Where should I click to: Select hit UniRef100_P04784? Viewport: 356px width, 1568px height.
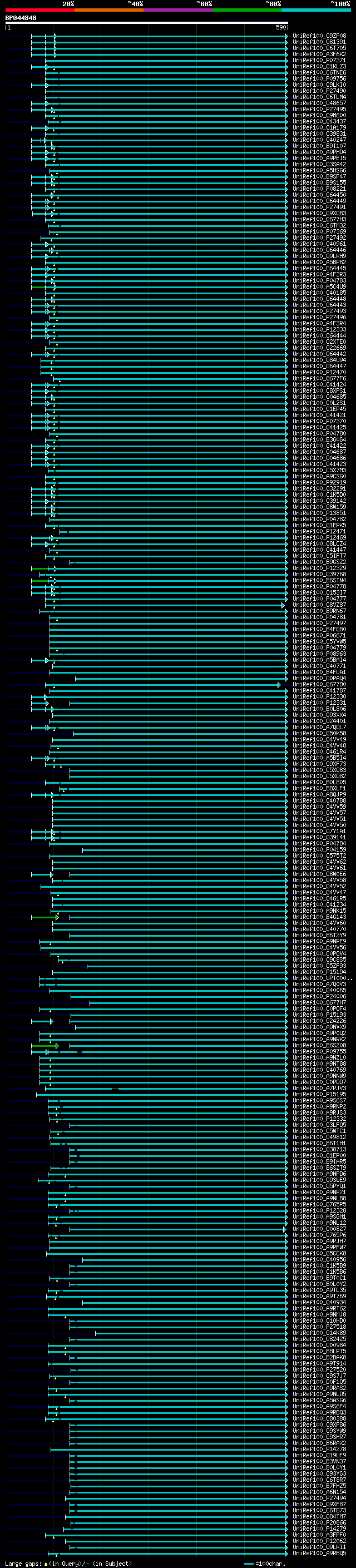(x=319, y=844)
